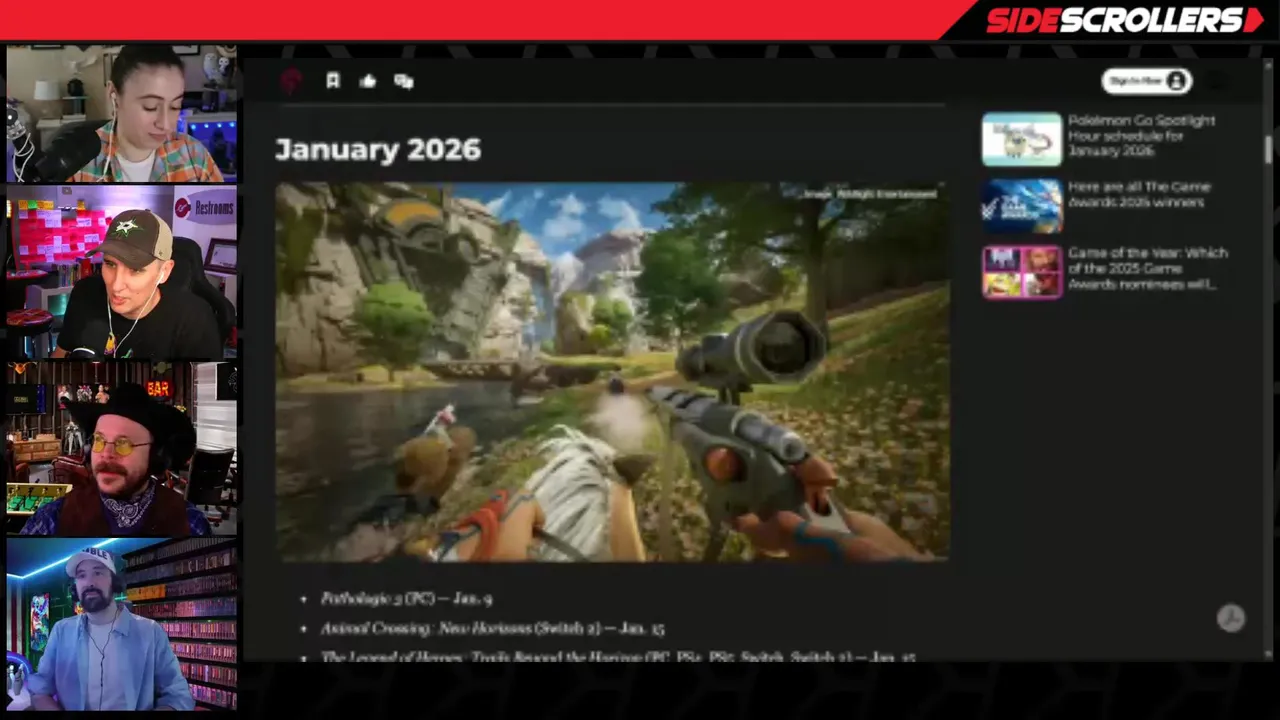Open comments via the speech bubbles icon
This screenshot has width=1280, height=720.
coord(404,81)
